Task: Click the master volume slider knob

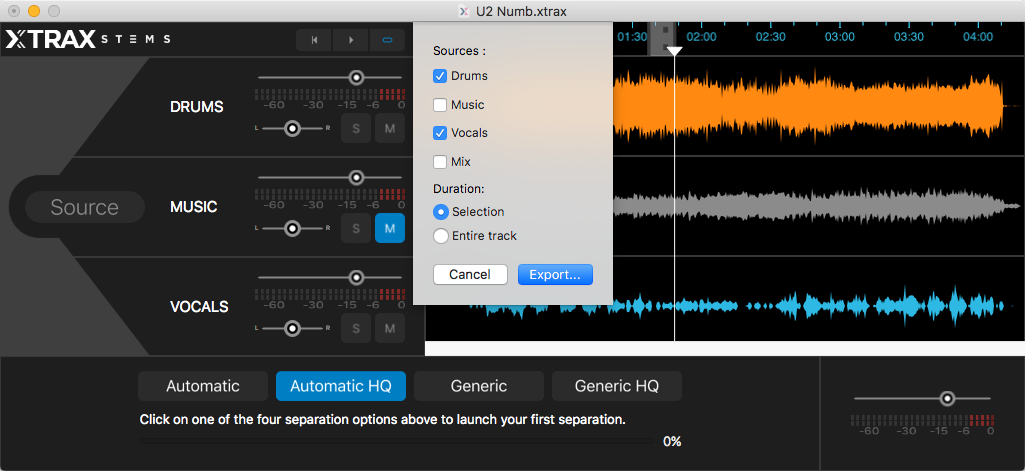Action: (x=947, y=398)
